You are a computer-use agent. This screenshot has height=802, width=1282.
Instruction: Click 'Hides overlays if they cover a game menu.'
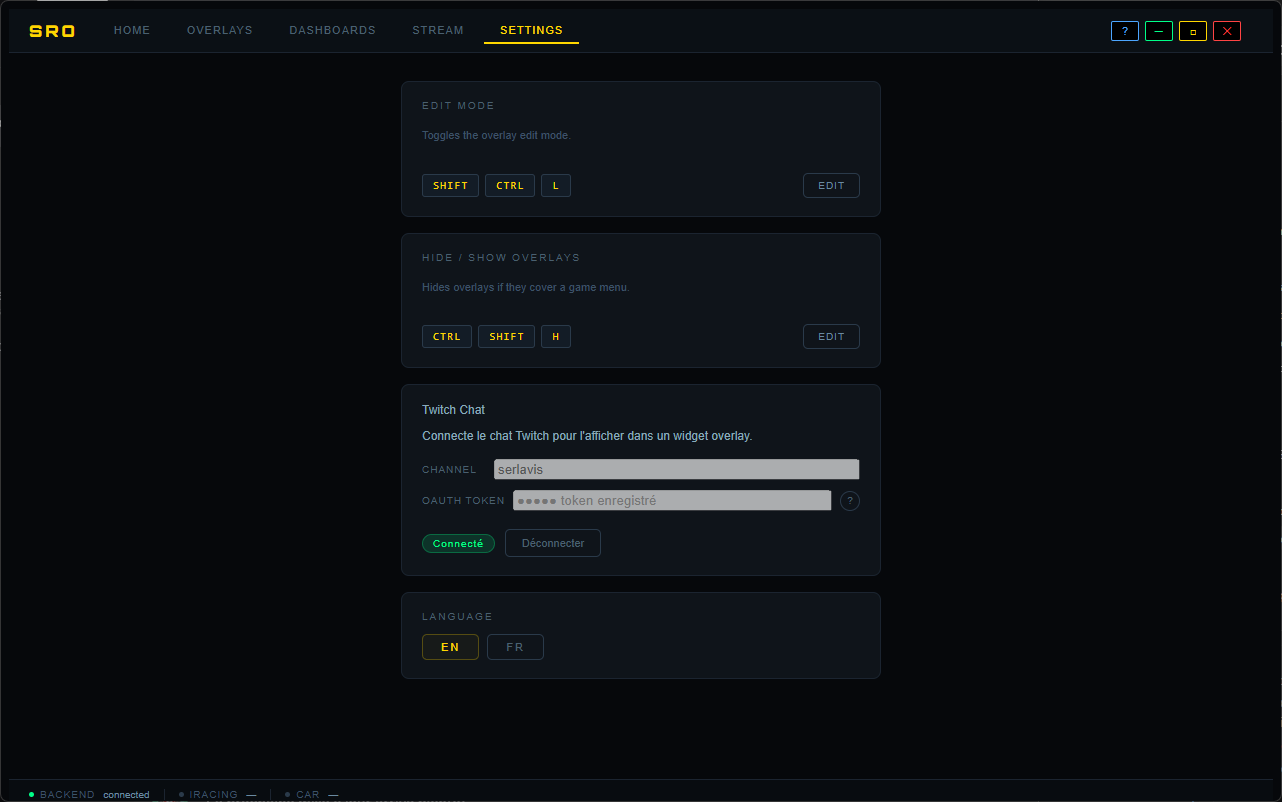526,287
